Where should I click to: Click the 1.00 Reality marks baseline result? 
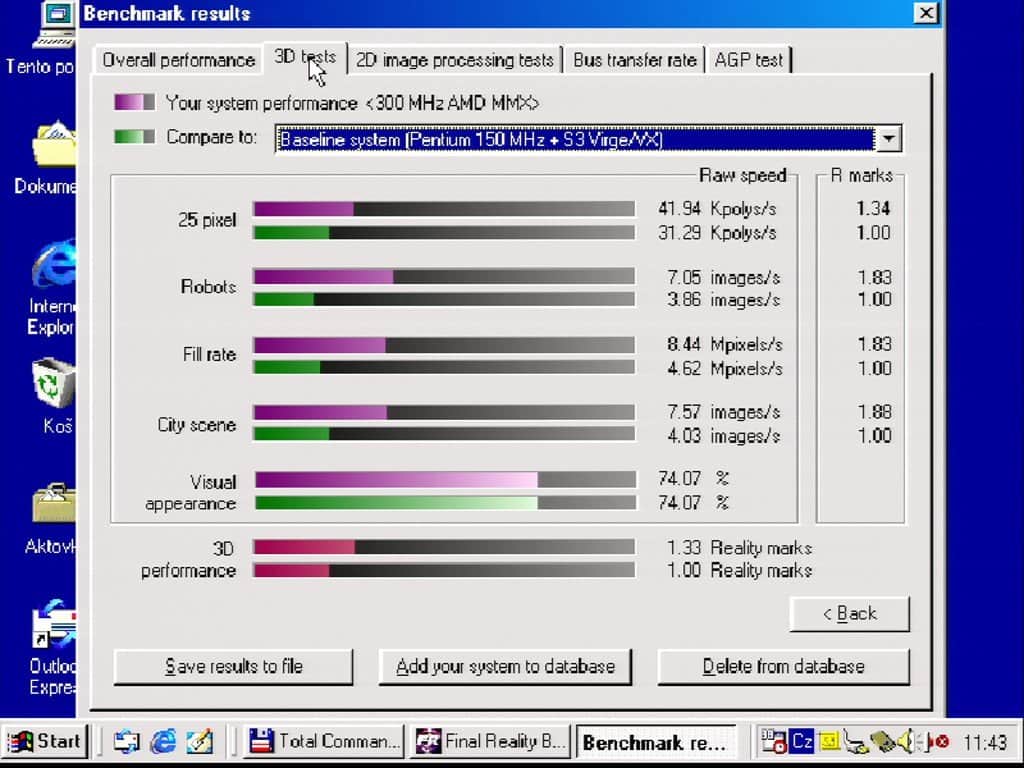(739, 570)
